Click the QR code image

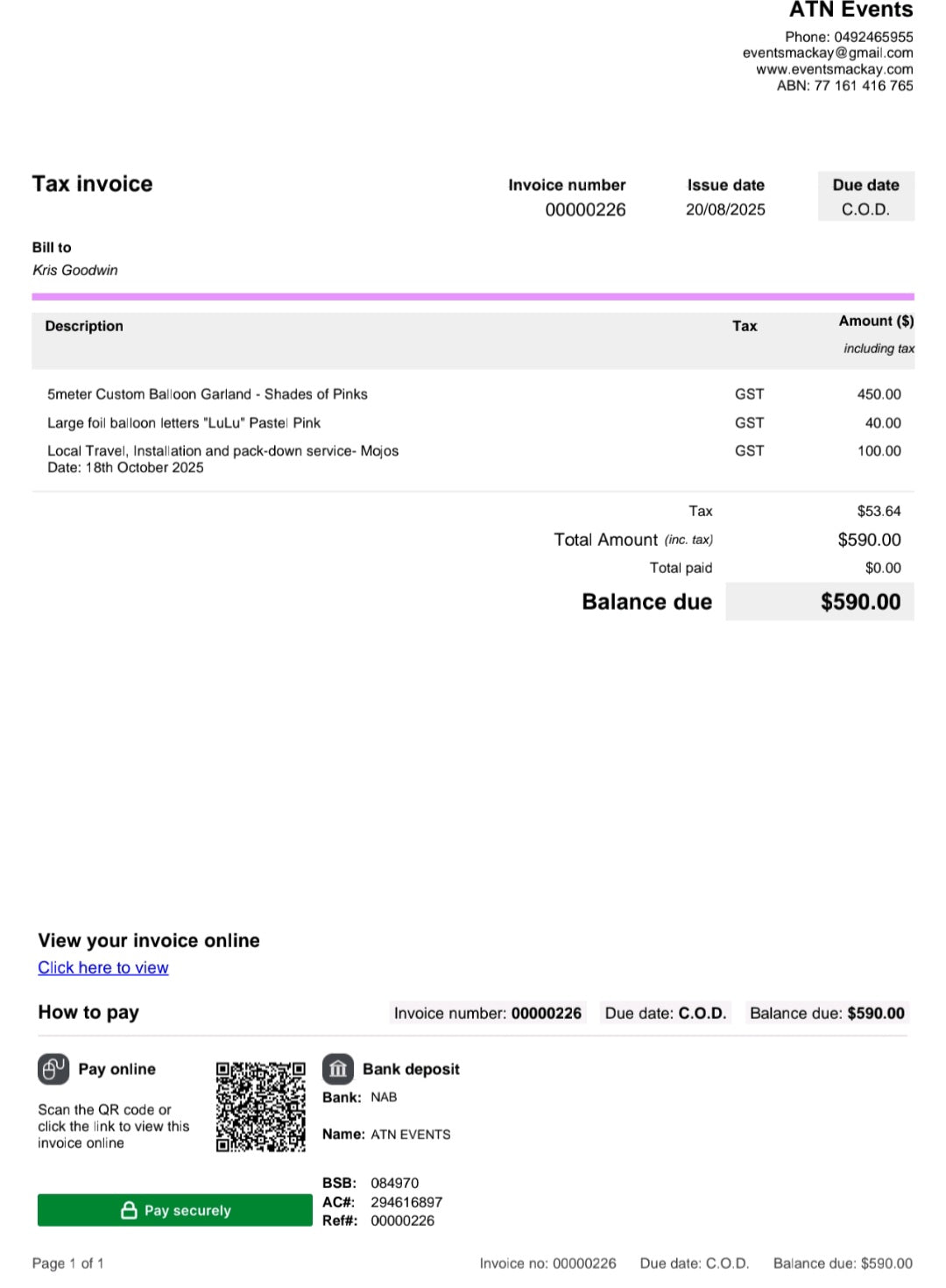click(x=261, y=1107)
